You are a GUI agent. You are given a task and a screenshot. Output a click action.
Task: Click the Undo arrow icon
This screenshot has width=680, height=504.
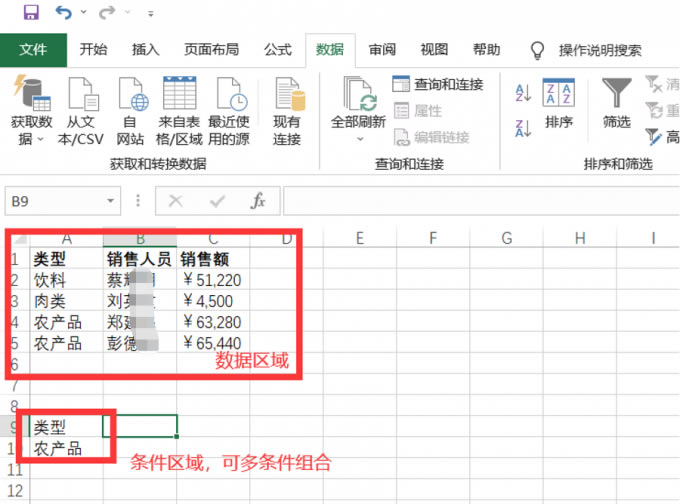[63, 12]
